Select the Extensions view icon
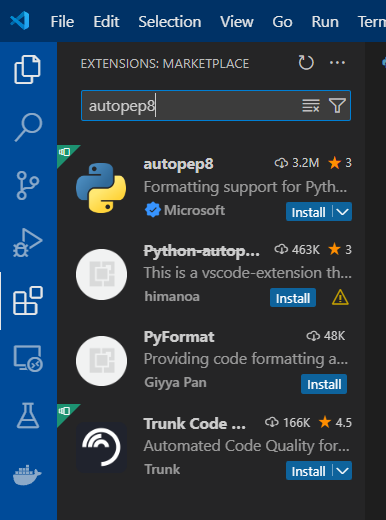Viewport: 386px width, 520px height. (28, 300)
